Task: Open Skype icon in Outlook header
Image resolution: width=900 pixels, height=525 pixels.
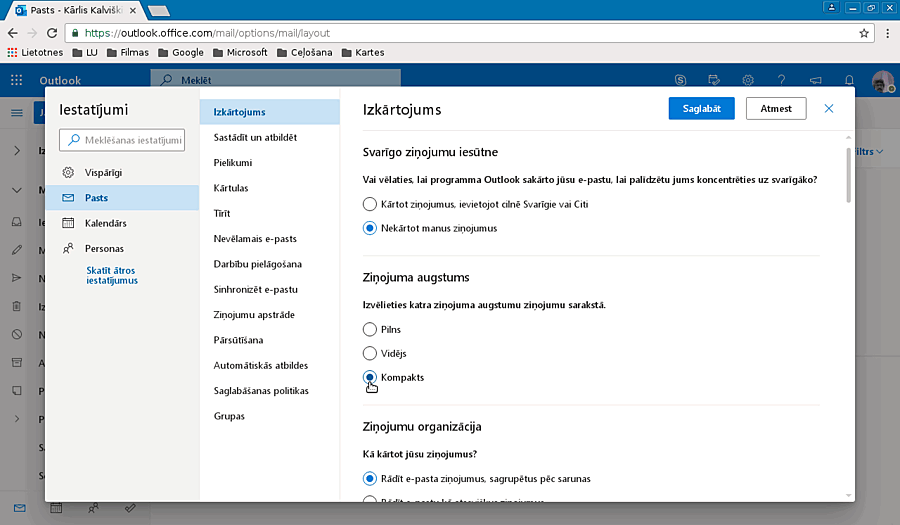Action: 680,80
